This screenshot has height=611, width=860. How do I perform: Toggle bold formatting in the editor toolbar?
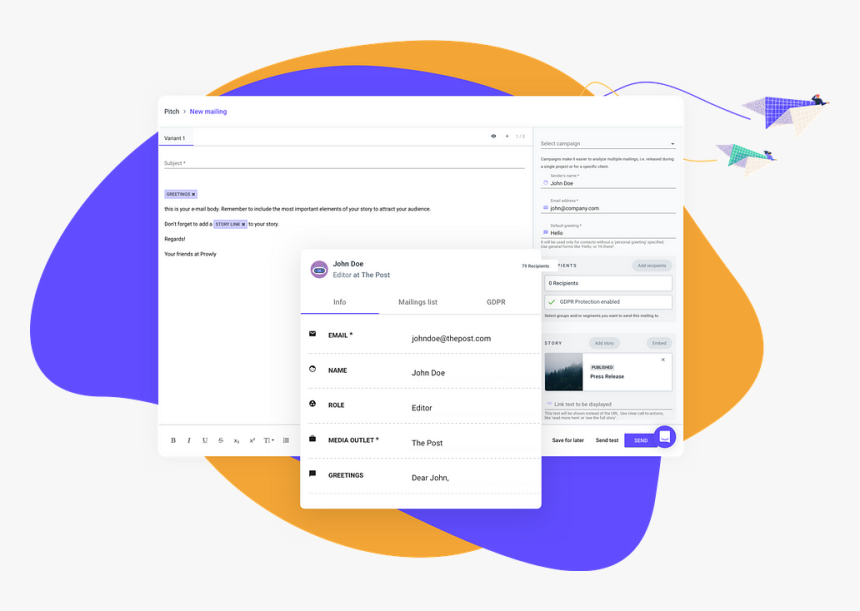tap(173, 440)
